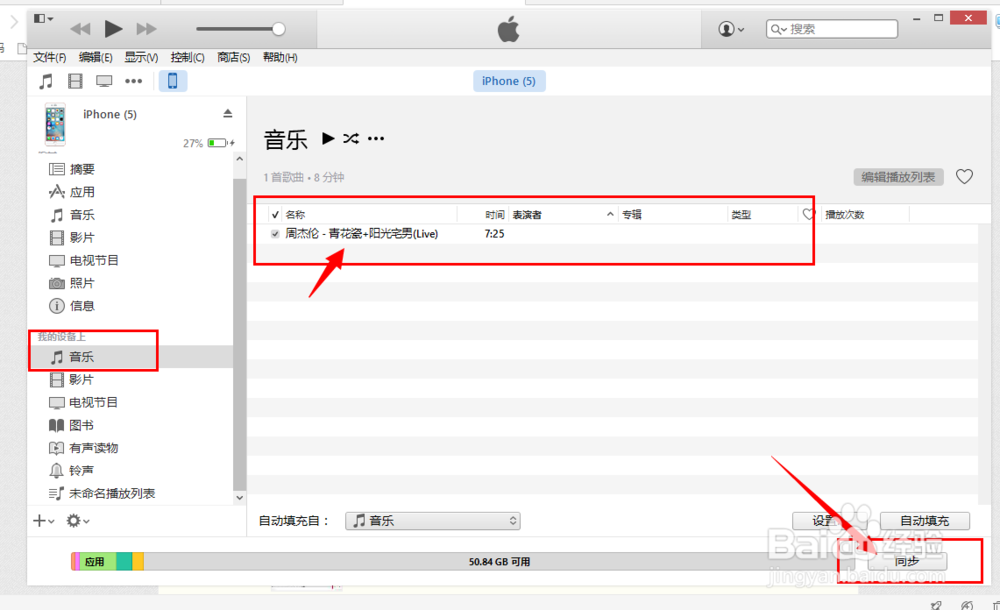Play the 音乐 list

[328, 138]
